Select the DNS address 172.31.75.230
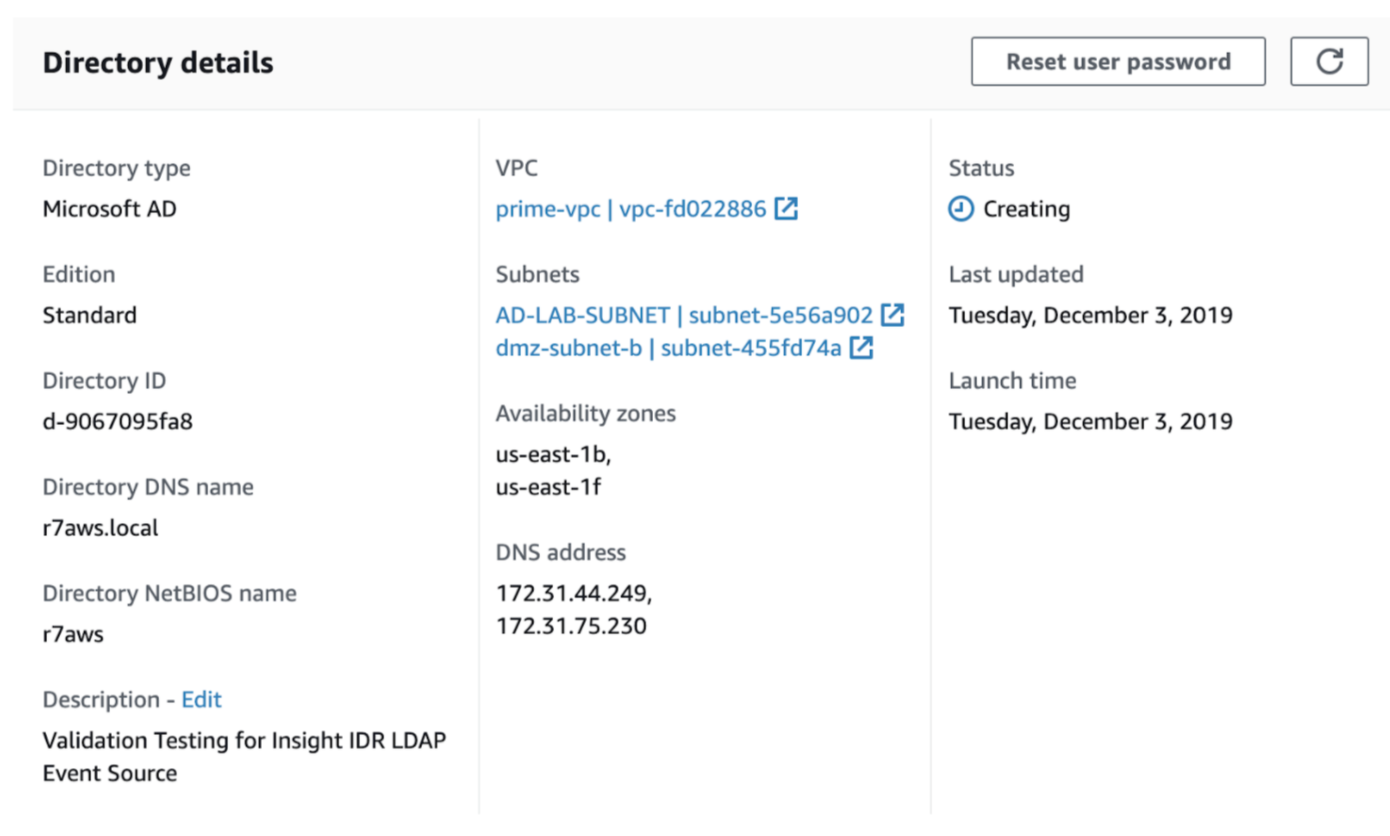1390x836 pixels. 571,626
